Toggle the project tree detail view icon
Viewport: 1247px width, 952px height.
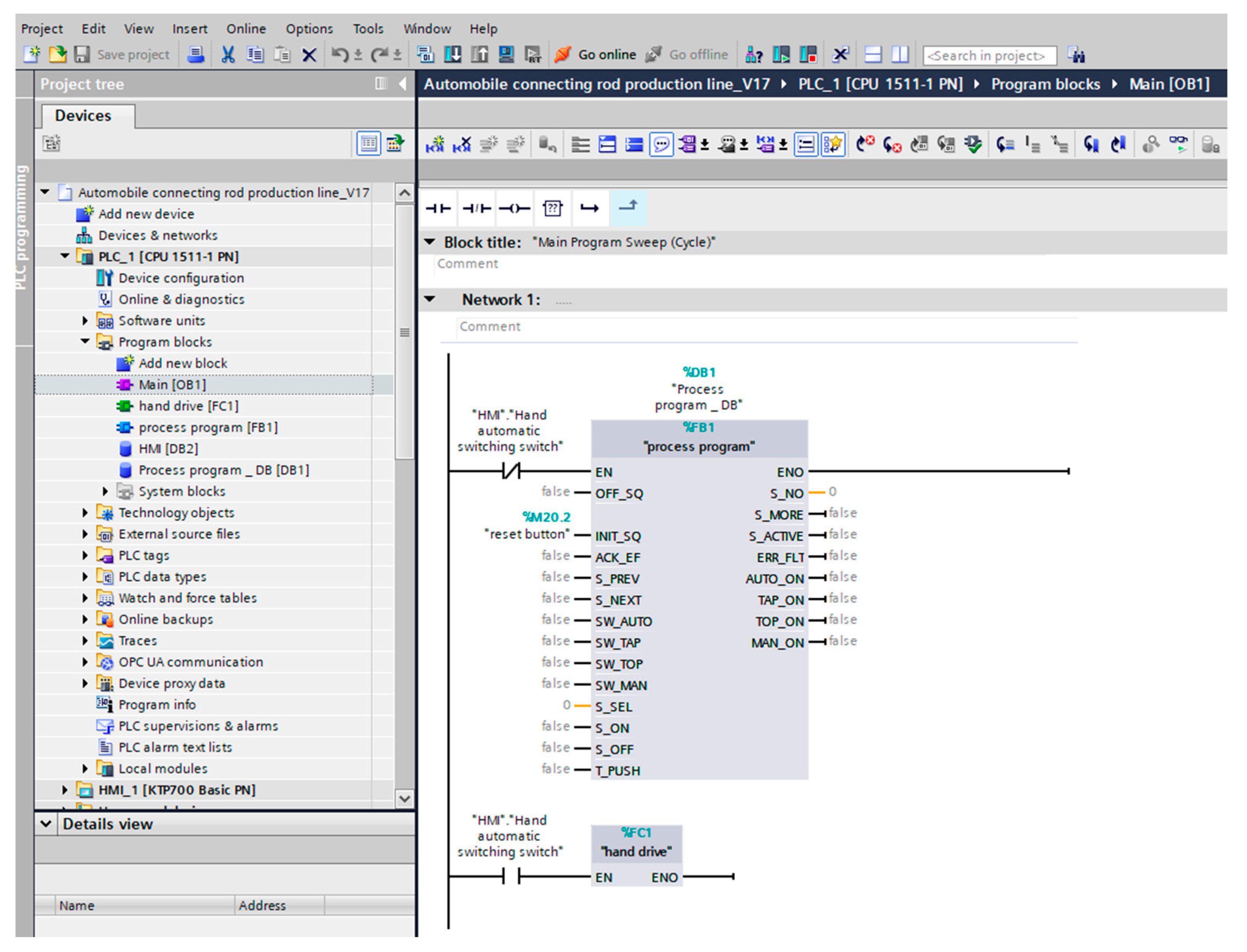tap(369, 144)
